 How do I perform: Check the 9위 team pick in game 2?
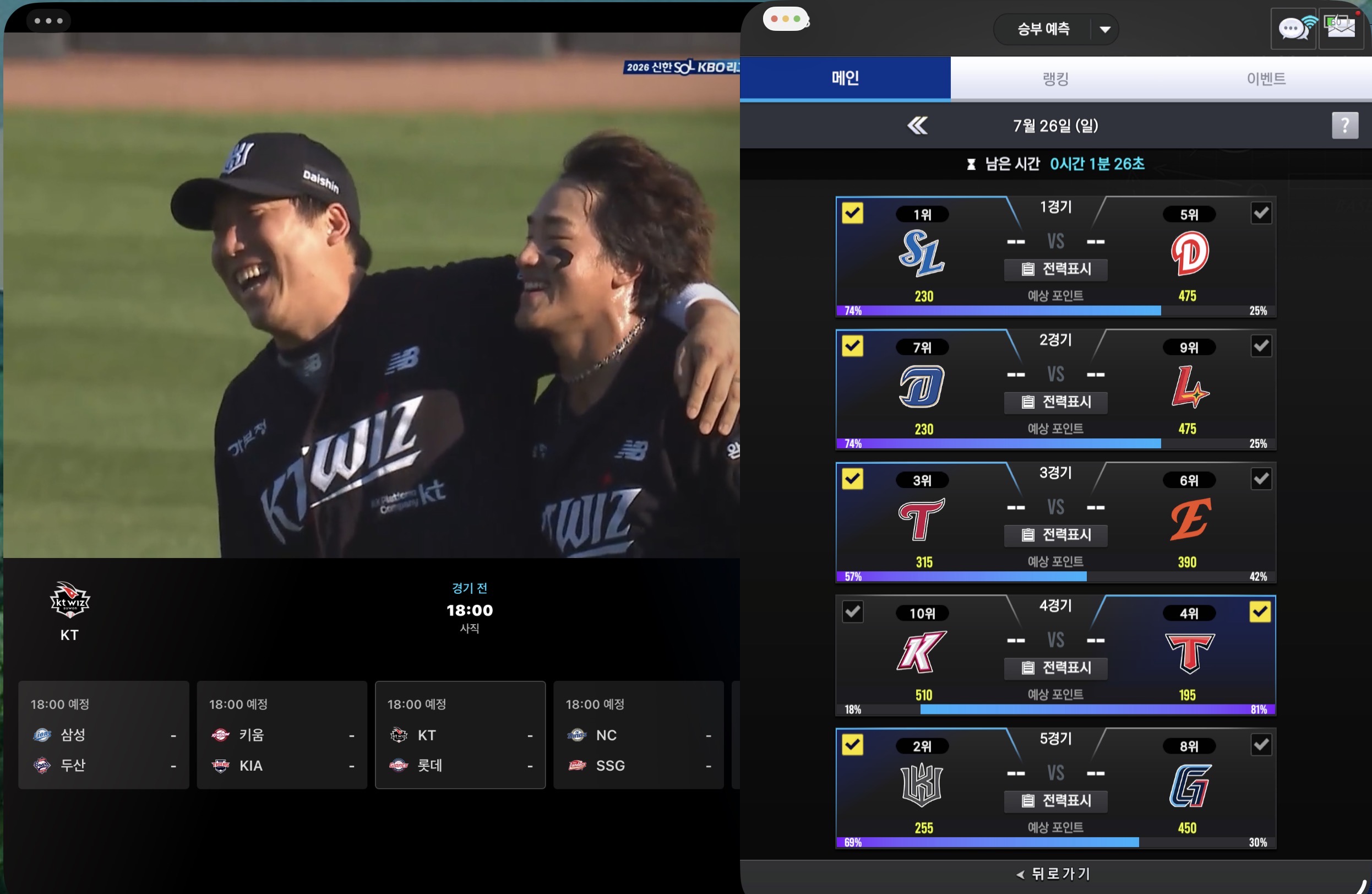click(1261, 346)
